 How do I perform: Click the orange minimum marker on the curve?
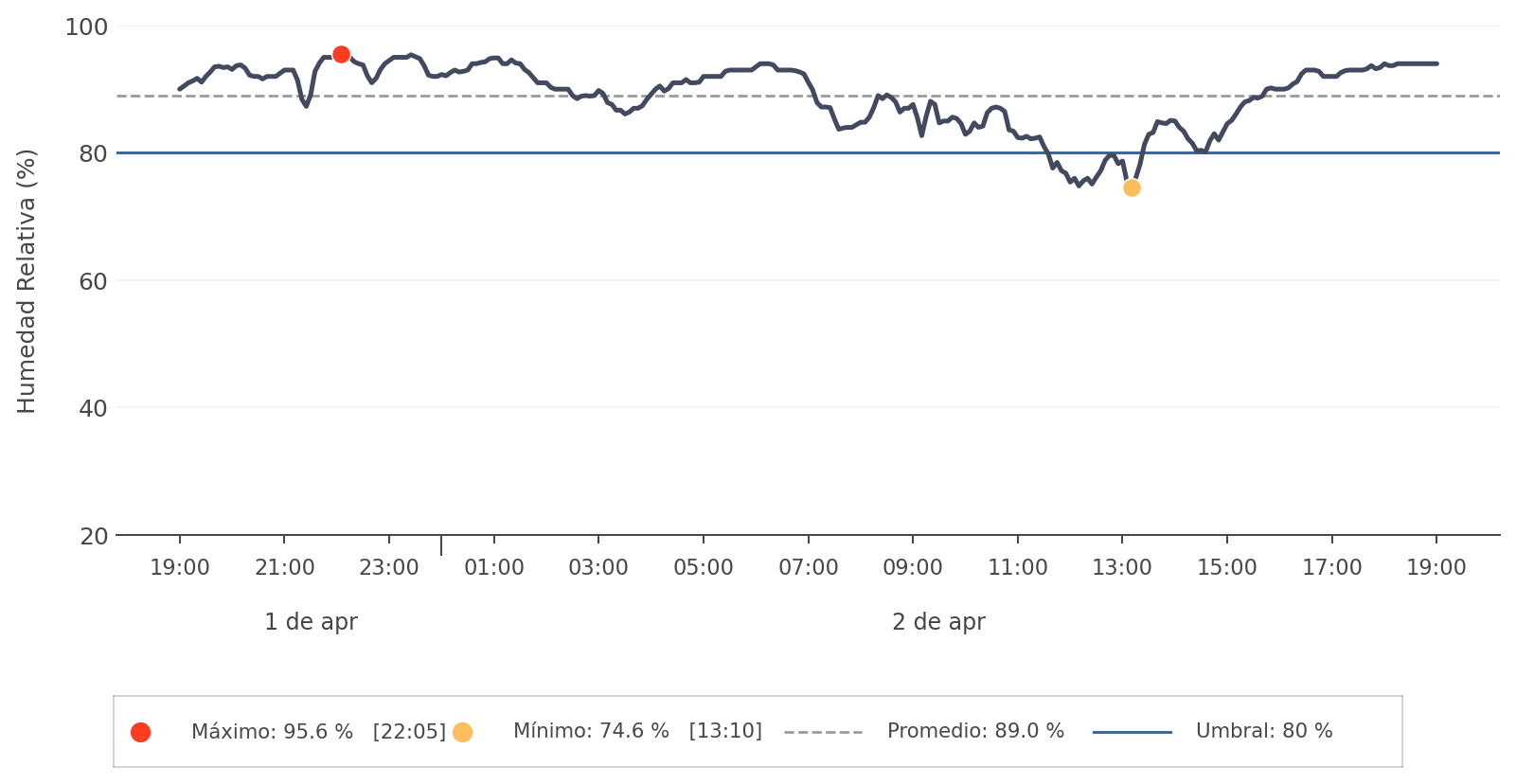click(1132, 188)
